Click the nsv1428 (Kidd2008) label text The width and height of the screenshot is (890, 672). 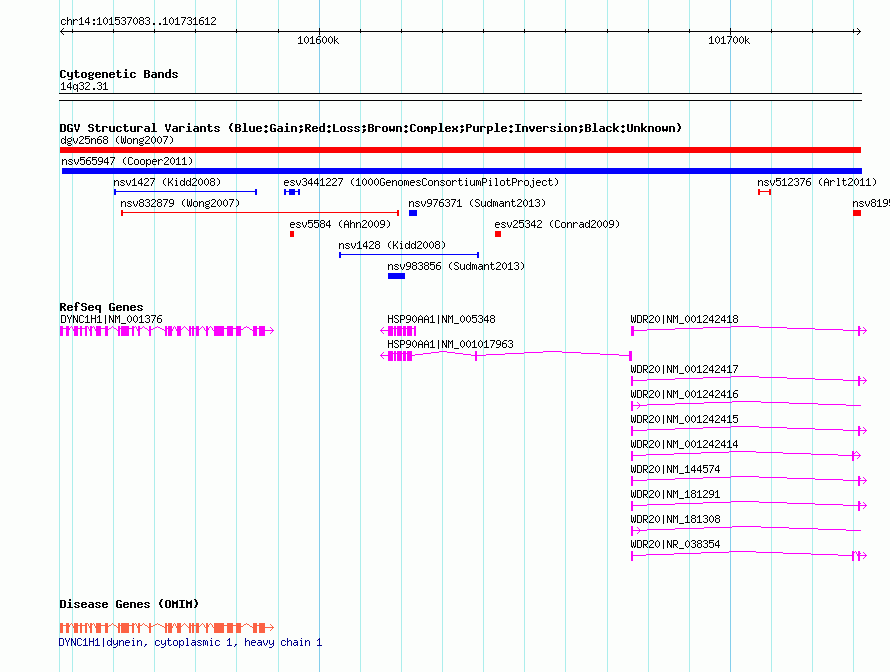tap(392, 245)
